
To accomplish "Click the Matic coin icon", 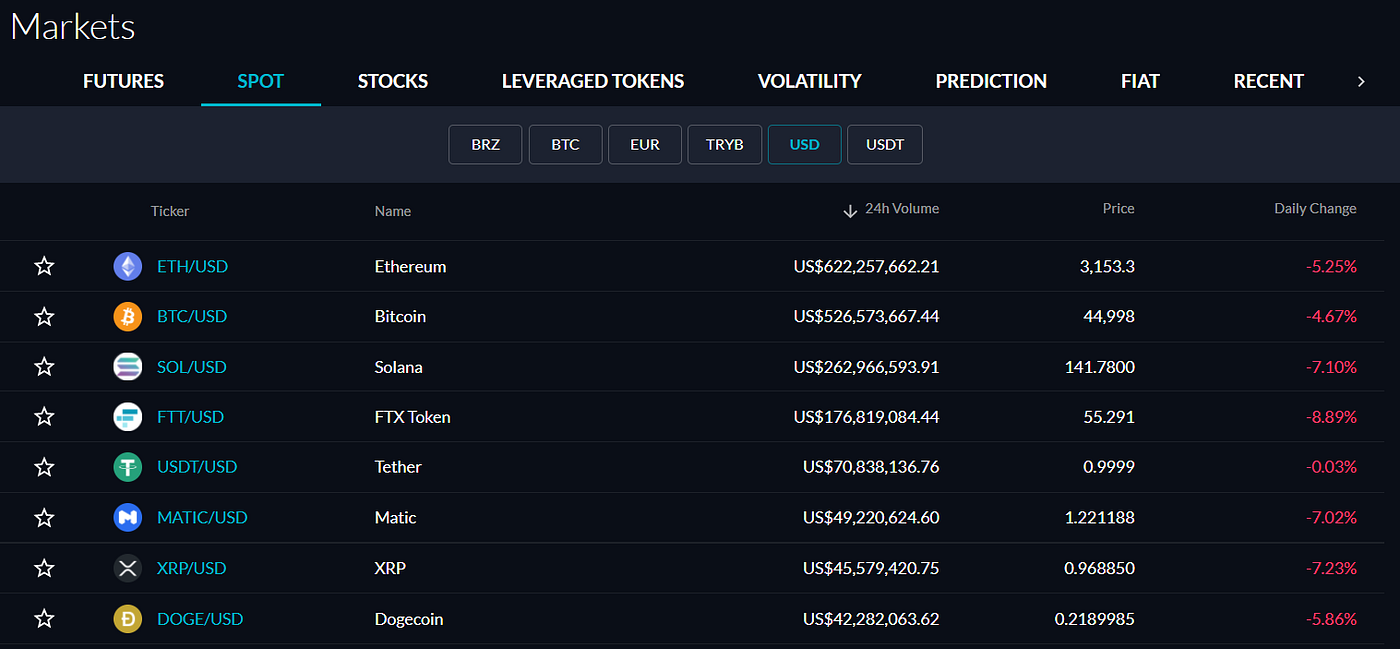I will (127, 518).
